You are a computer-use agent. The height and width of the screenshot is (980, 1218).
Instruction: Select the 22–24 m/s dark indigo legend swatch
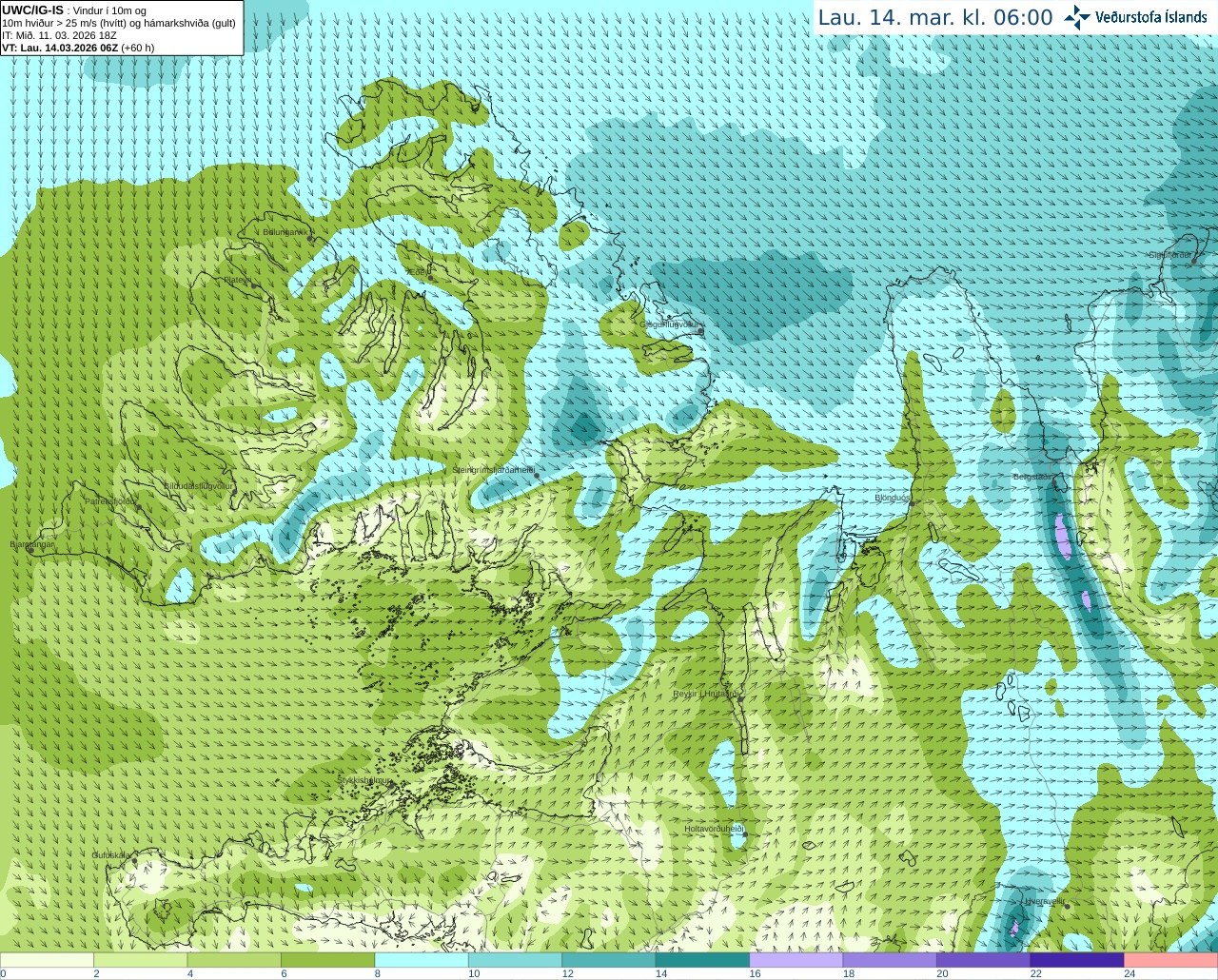(x=1077, y=960)
